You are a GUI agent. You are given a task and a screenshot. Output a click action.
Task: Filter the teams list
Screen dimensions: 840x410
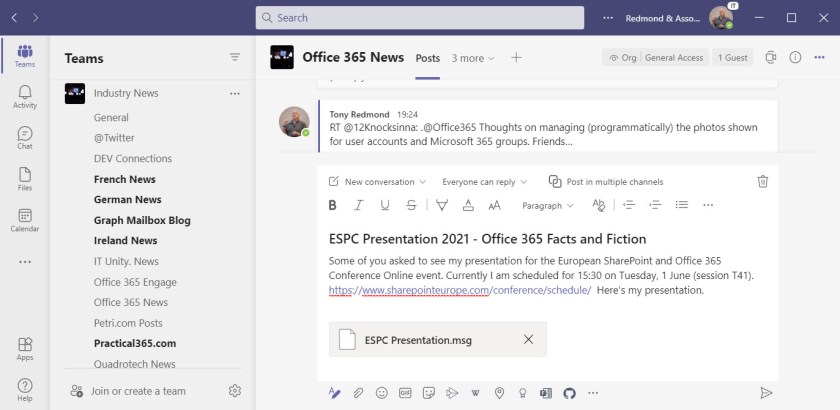[235, 57]
